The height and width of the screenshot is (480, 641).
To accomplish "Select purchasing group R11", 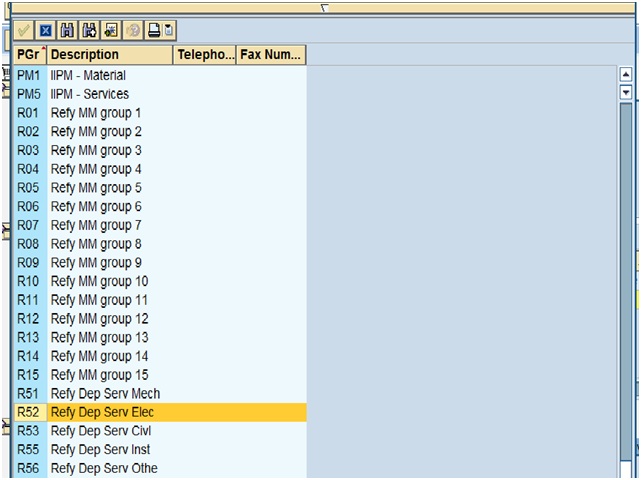I will 28,300.
